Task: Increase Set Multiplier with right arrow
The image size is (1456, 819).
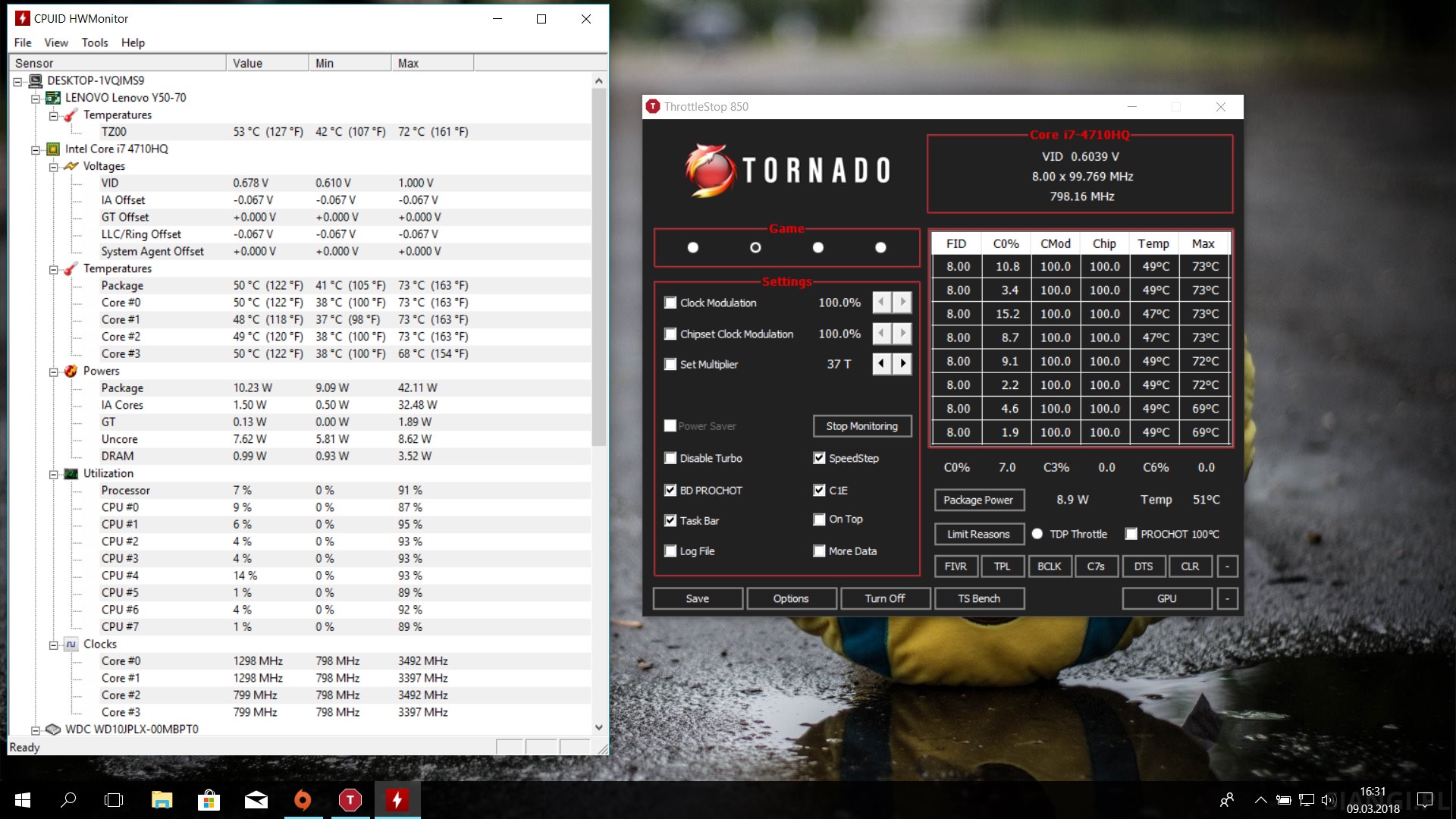Action: coord(902,364)
